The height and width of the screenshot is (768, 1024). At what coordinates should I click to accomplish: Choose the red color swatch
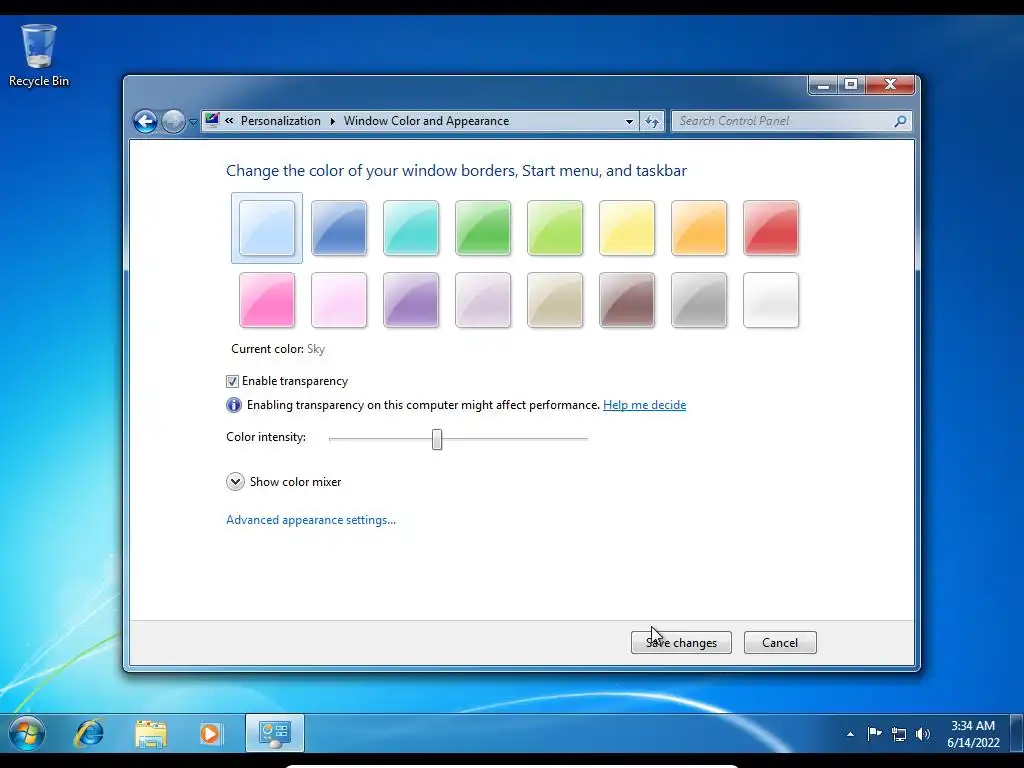pyautogui.click(x=771, y=228)
